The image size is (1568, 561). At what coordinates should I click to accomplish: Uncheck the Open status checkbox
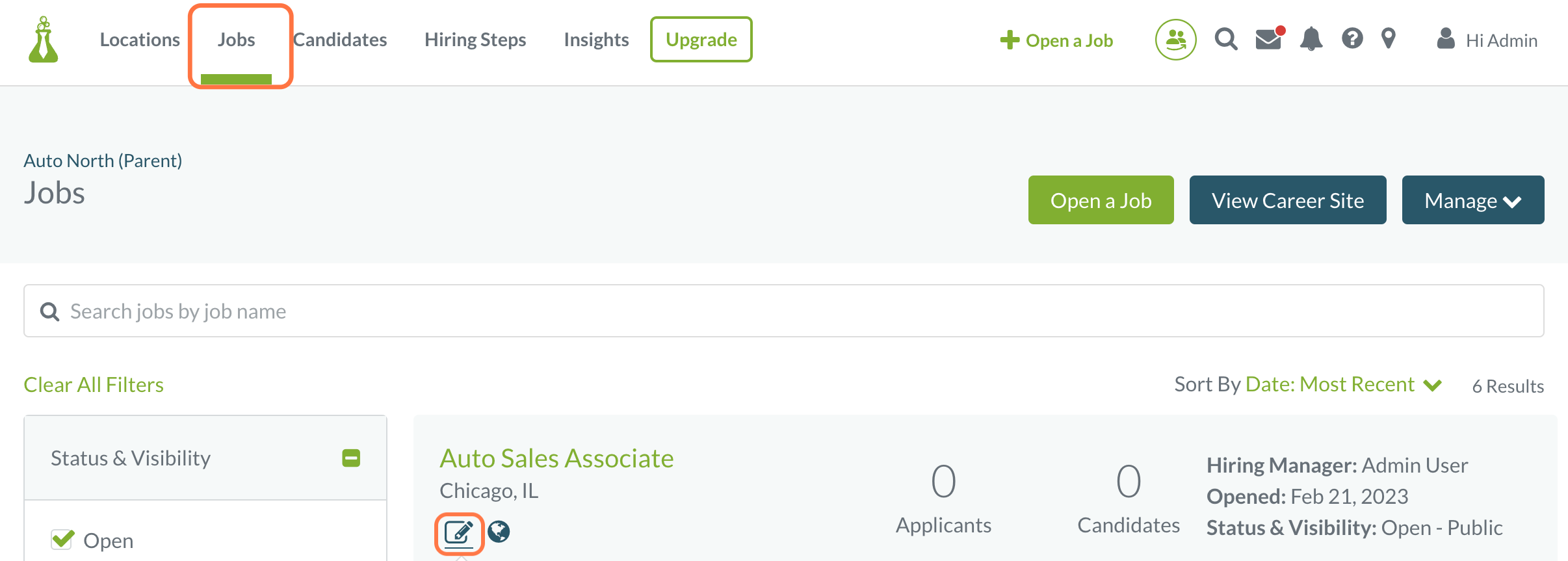point(62,539)
